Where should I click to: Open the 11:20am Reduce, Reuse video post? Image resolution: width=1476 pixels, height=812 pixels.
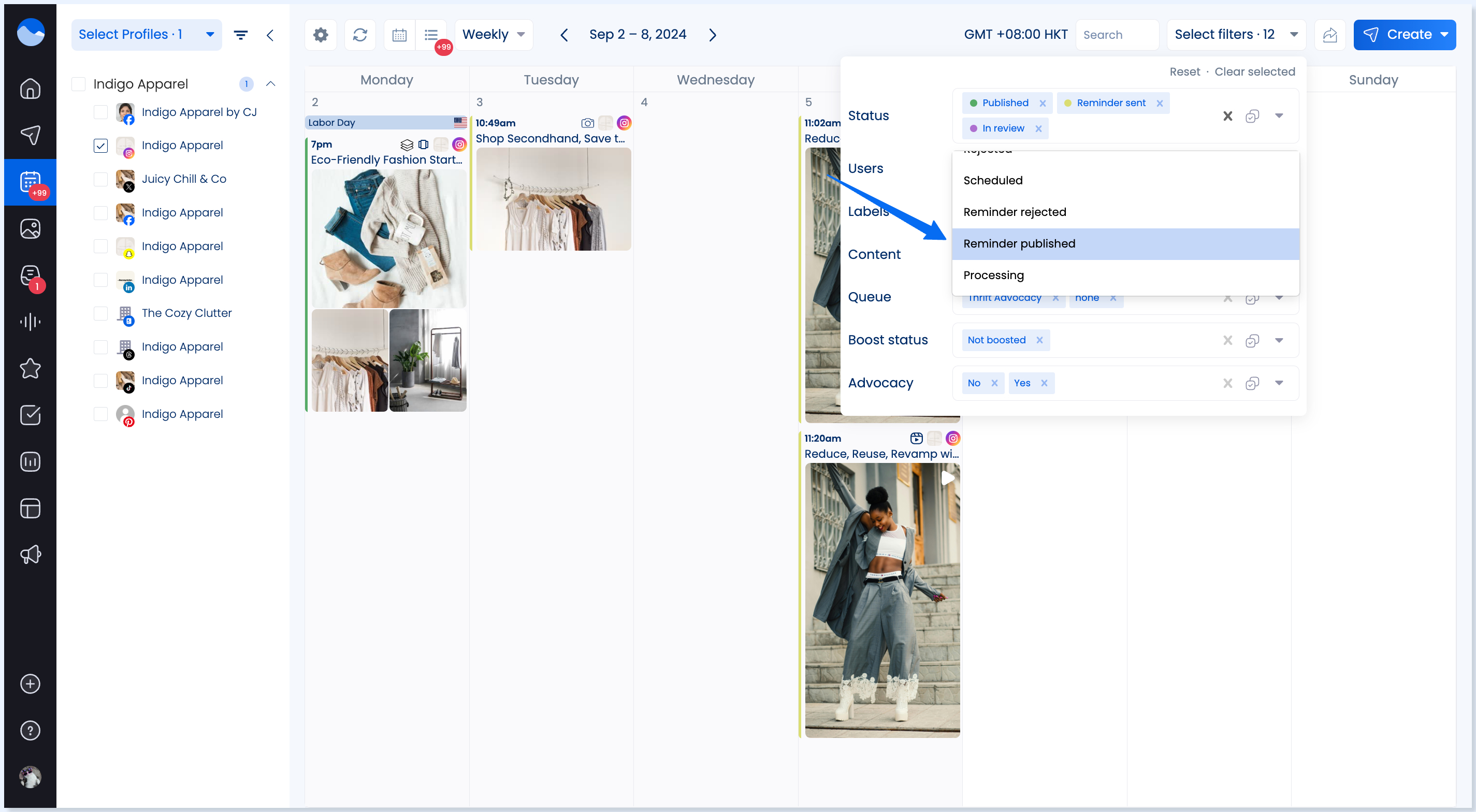(x=882, y=600)
